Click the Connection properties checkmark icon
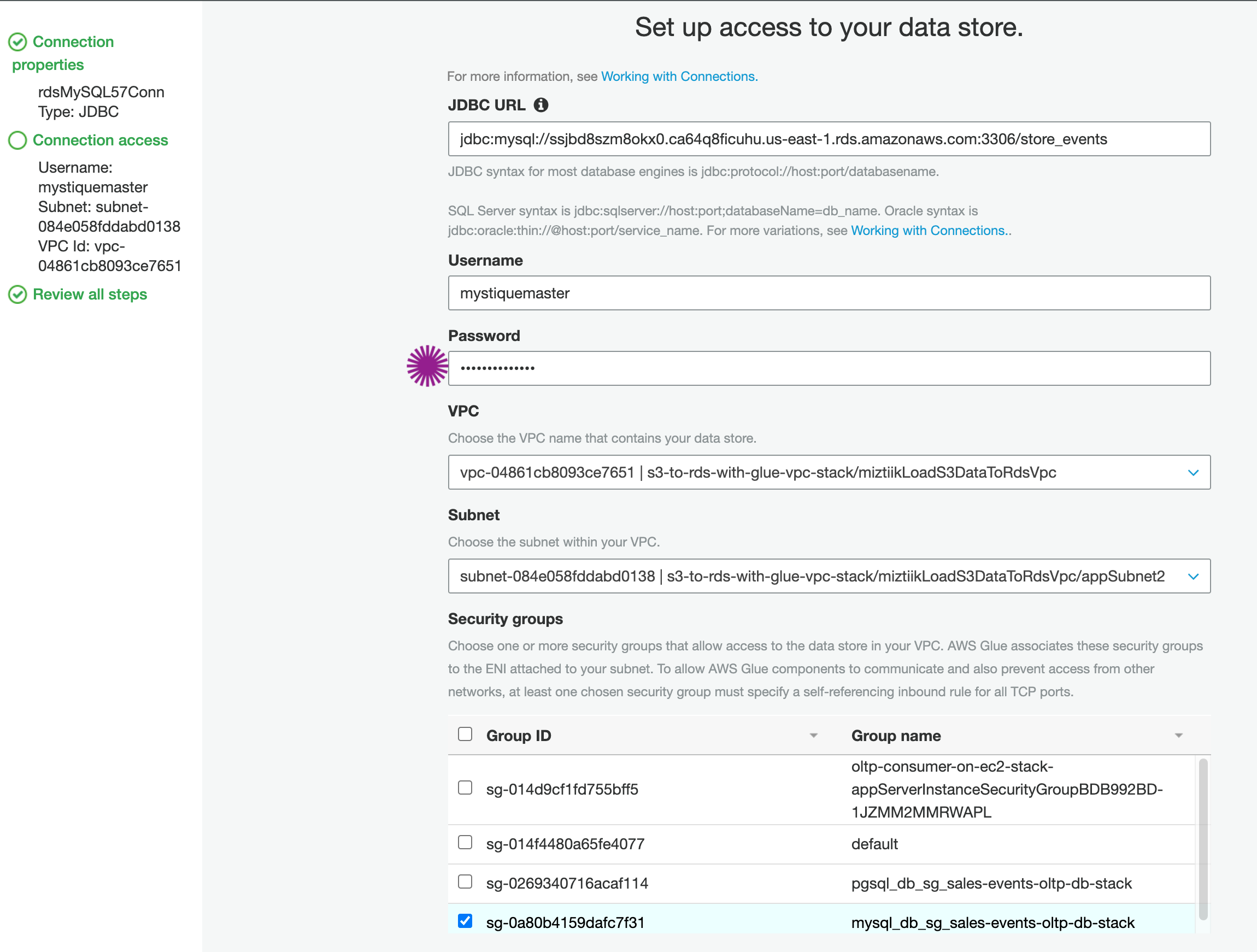The height and width of the screenshot is (952, 1257). (x=17, y=42)
